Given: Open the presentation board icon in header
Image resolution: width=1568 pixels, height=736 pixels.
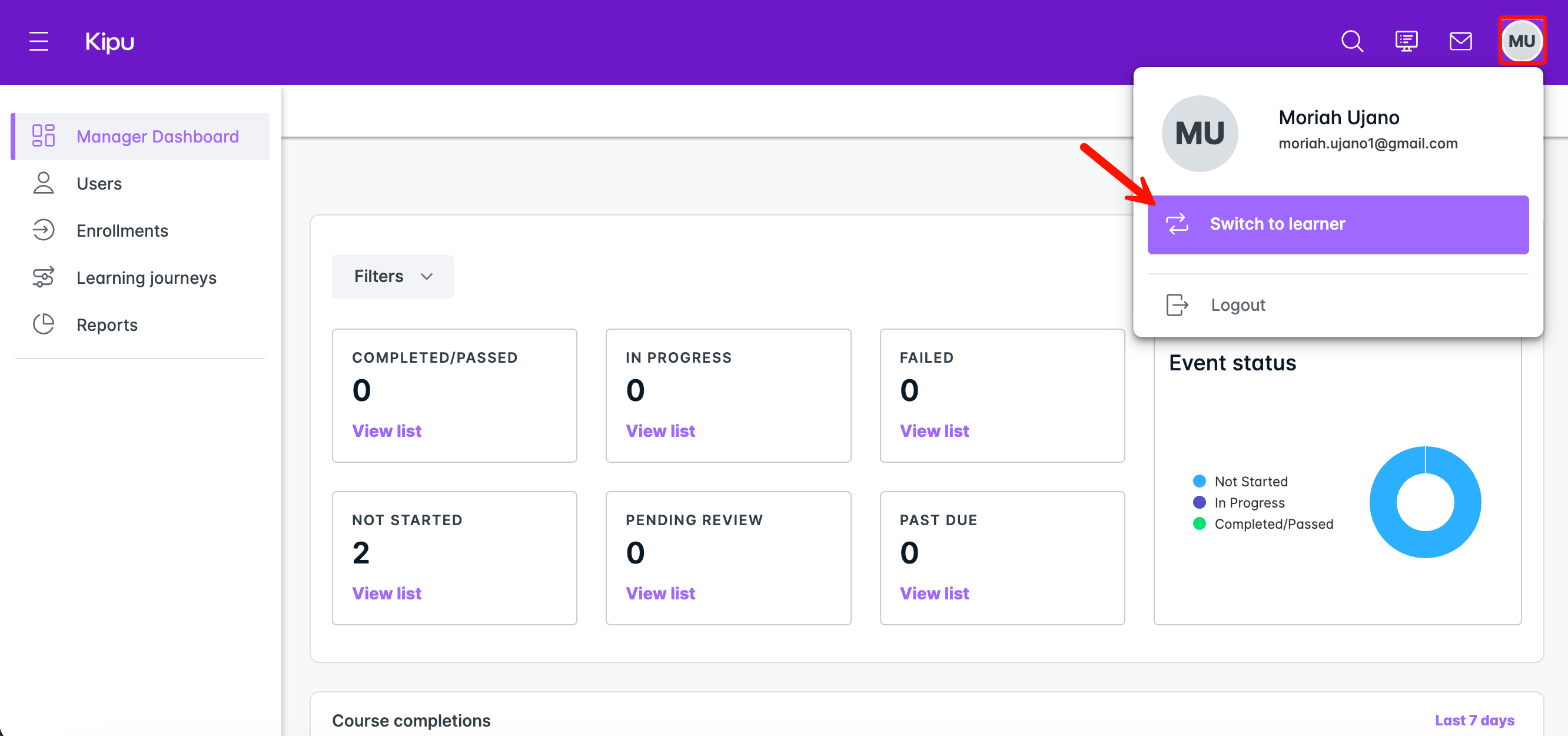Looking at the screenshot, I should tap(1406, 41).
